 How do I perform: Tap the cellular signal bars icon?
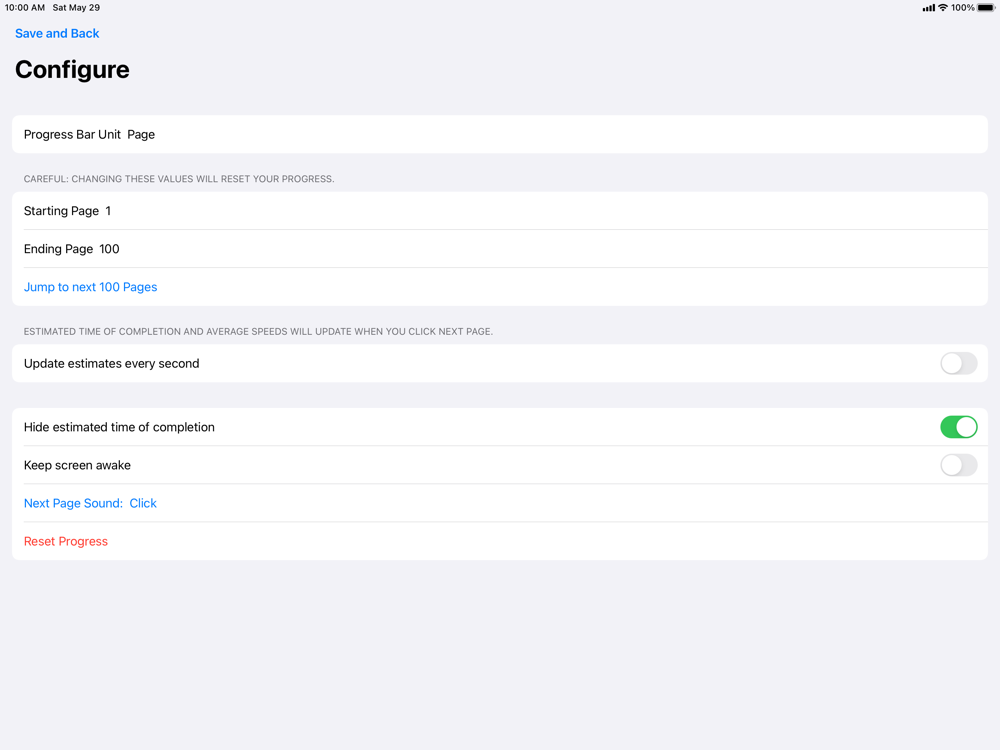pos(929,8)
